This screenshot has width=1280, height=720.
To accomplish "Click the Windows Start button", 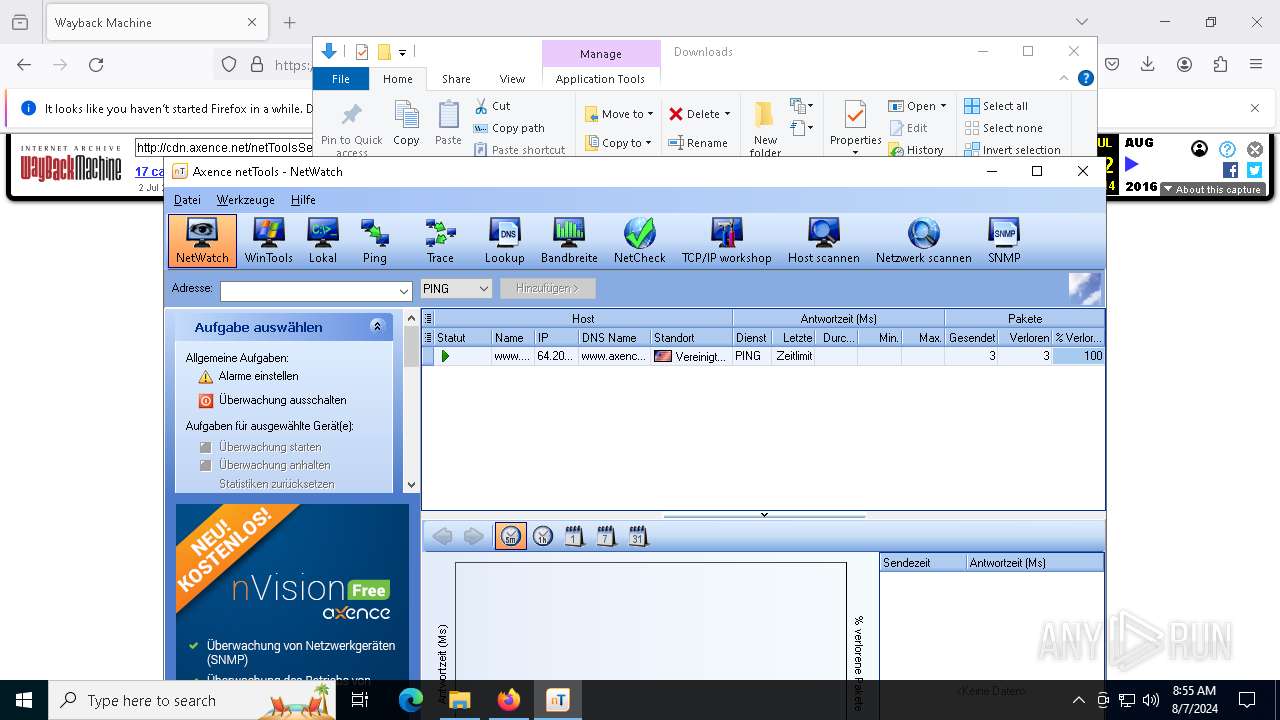I will point(24,700).
